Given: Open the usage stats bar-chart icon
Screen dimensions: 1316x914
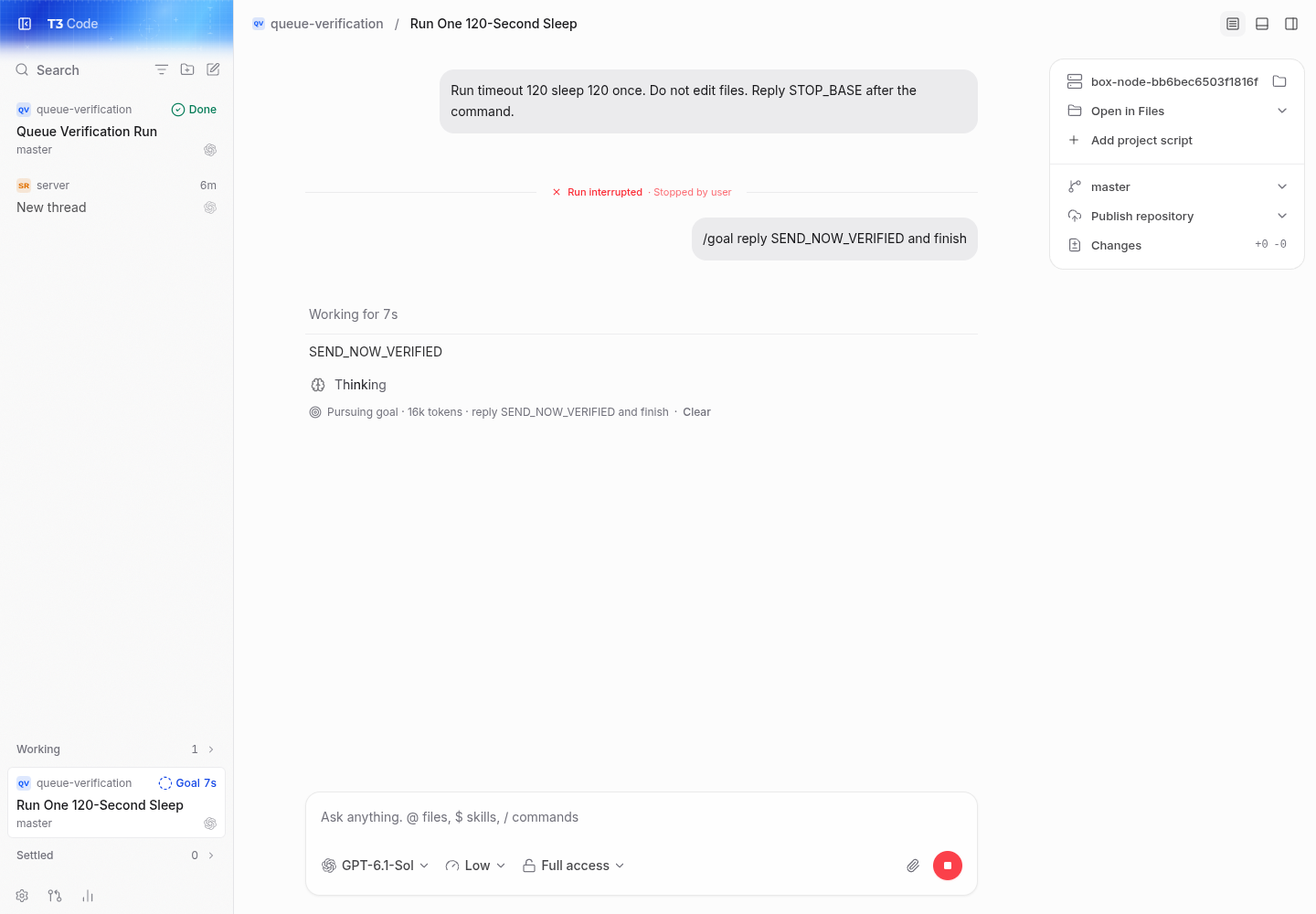Looking at the screenshot, I should [88, 896].
